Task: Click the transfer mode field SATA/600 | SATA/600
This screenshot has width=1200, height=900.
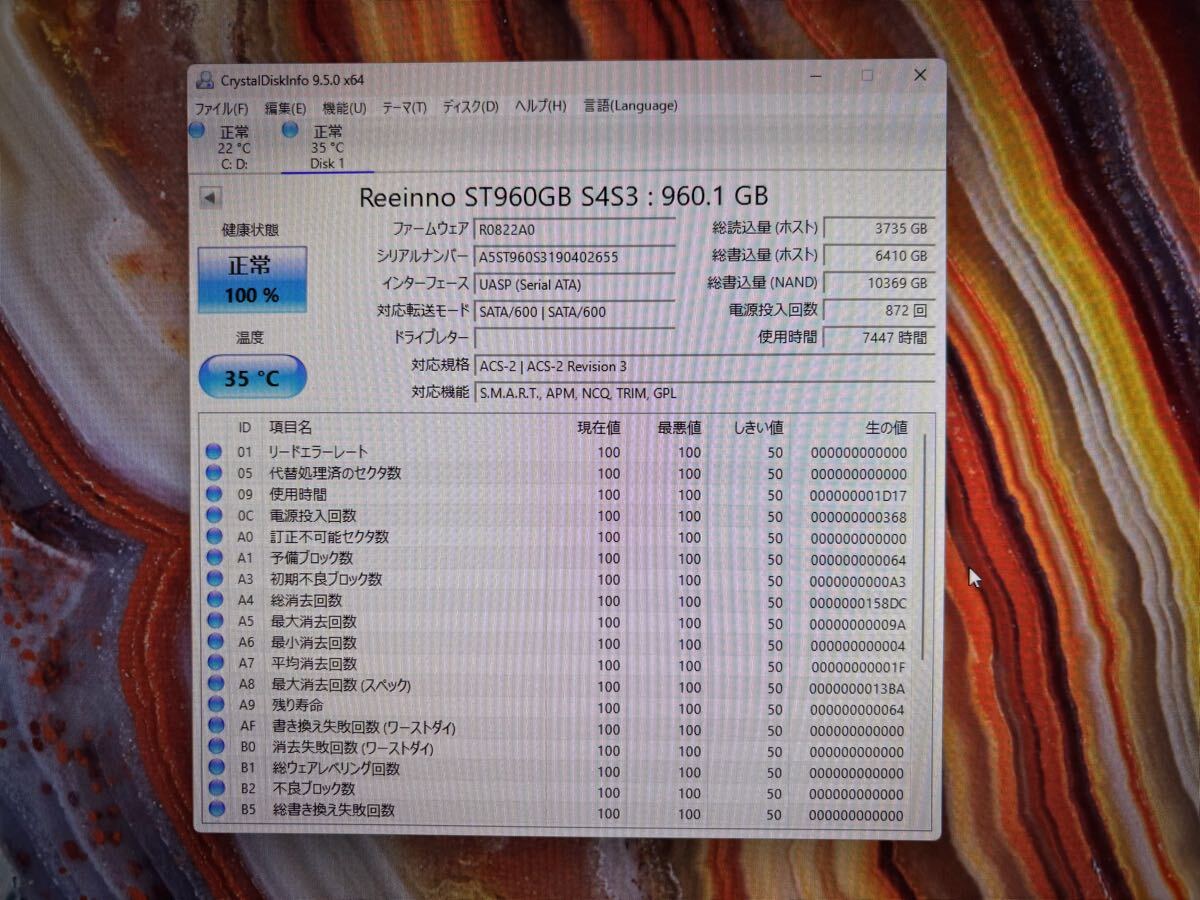Action: (x=575, y=311)
